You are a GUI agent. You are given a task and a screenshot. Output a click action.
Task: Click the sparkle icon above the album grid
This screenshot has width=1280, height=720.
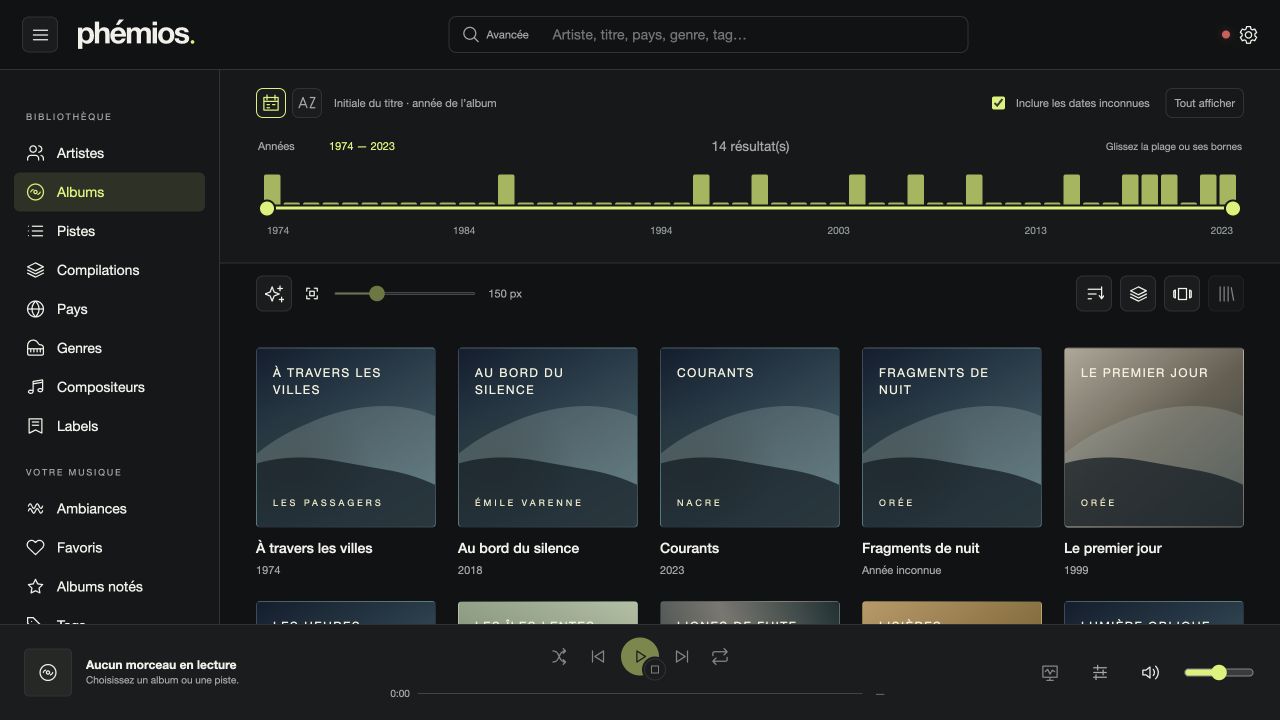(274, 294)
